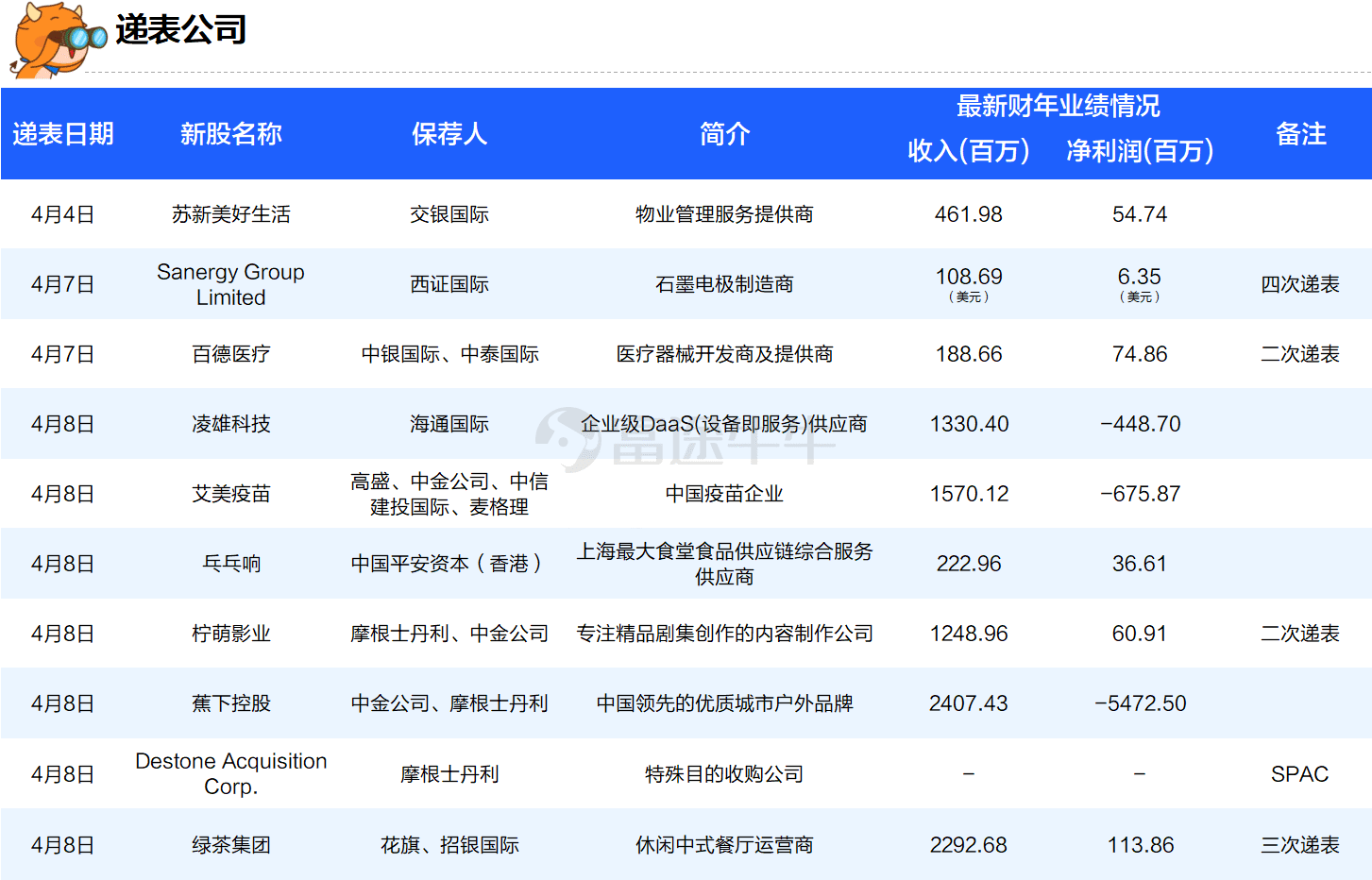Click the 四次递表 remark

(1300, 284)
